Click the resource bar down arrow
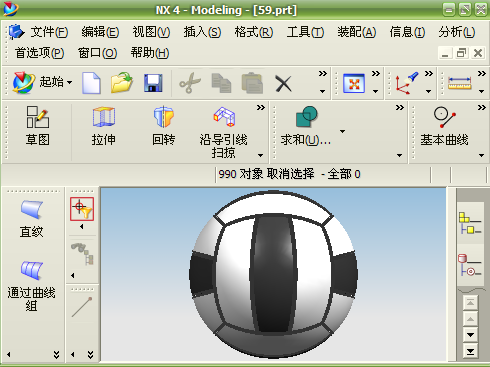490x367 pixels. pyautogui.click(x=470, y=335)
